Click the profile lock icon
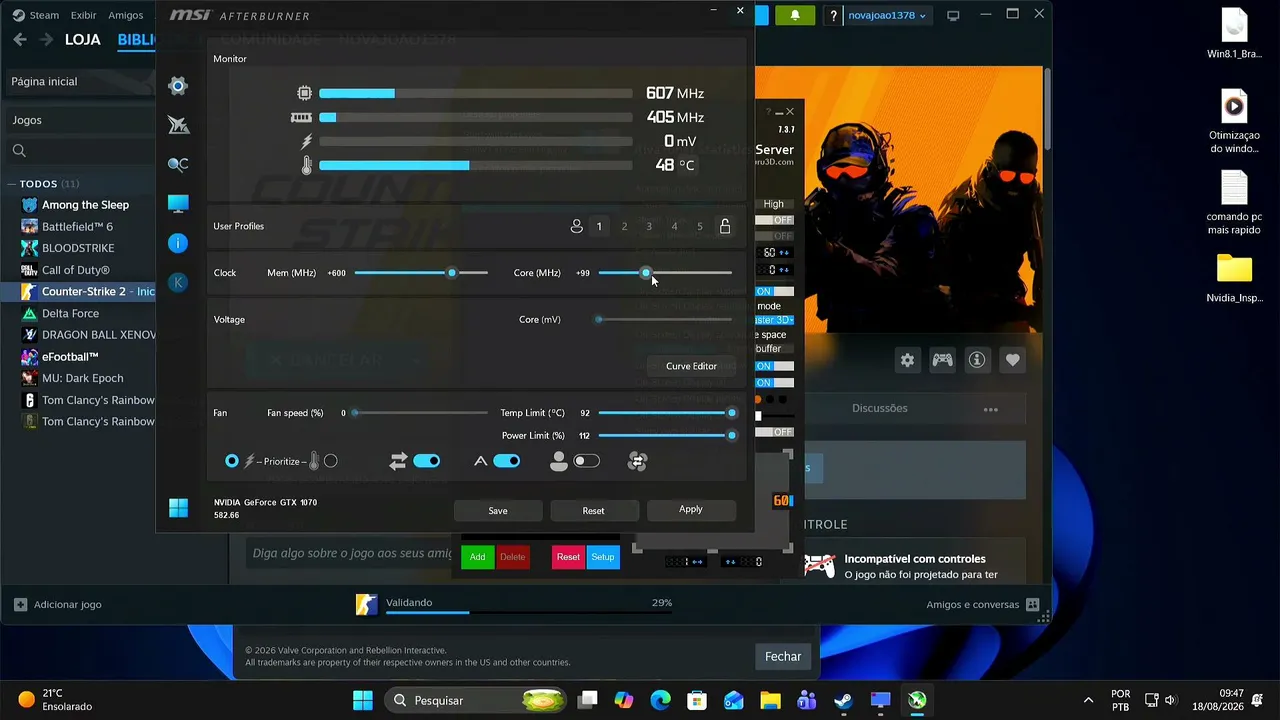Viewport: 1280px width, 720px height. [725, 226]
